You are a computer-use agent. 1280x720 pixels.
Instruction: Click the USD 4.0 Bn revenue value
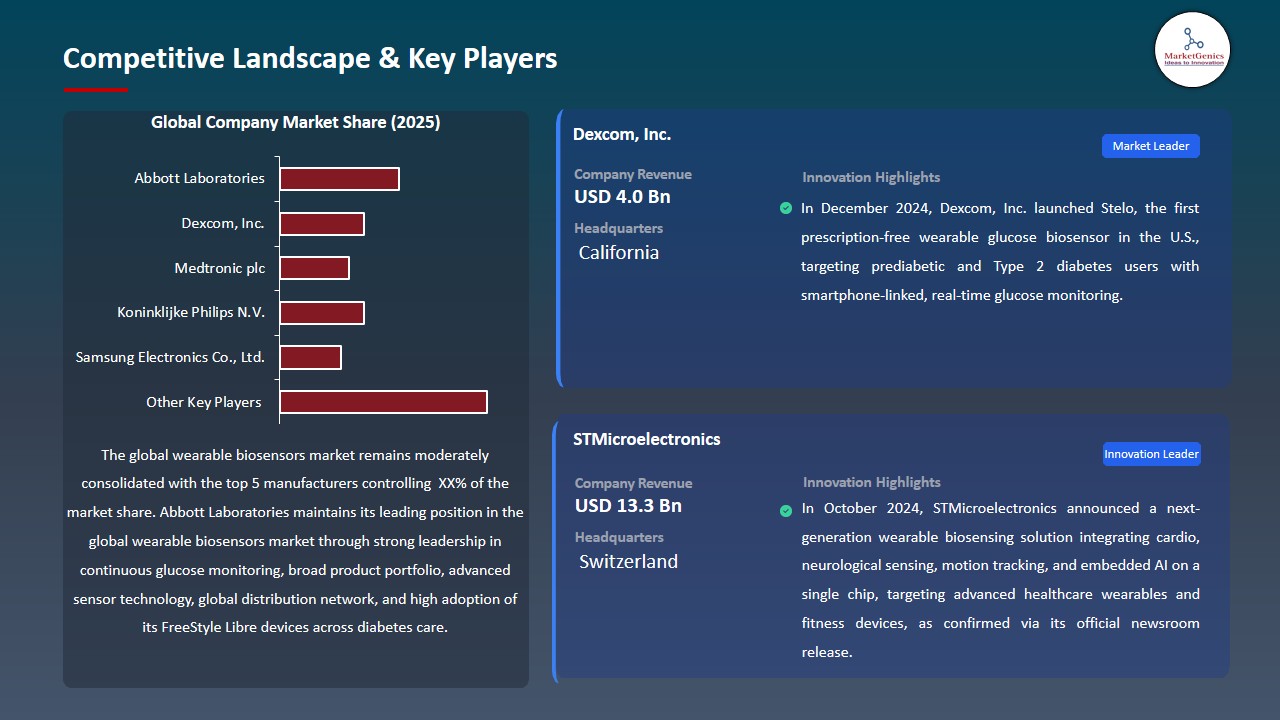point(622,197)
